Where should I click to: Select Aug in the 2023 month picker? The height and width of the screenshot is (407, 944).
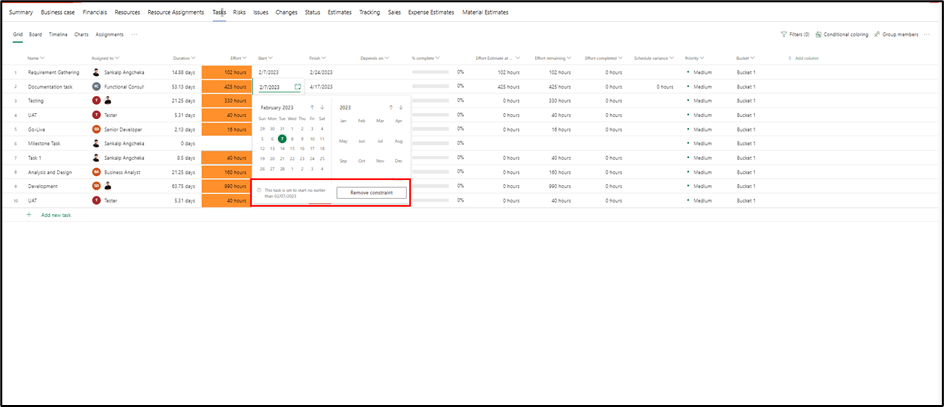[398, 141]
